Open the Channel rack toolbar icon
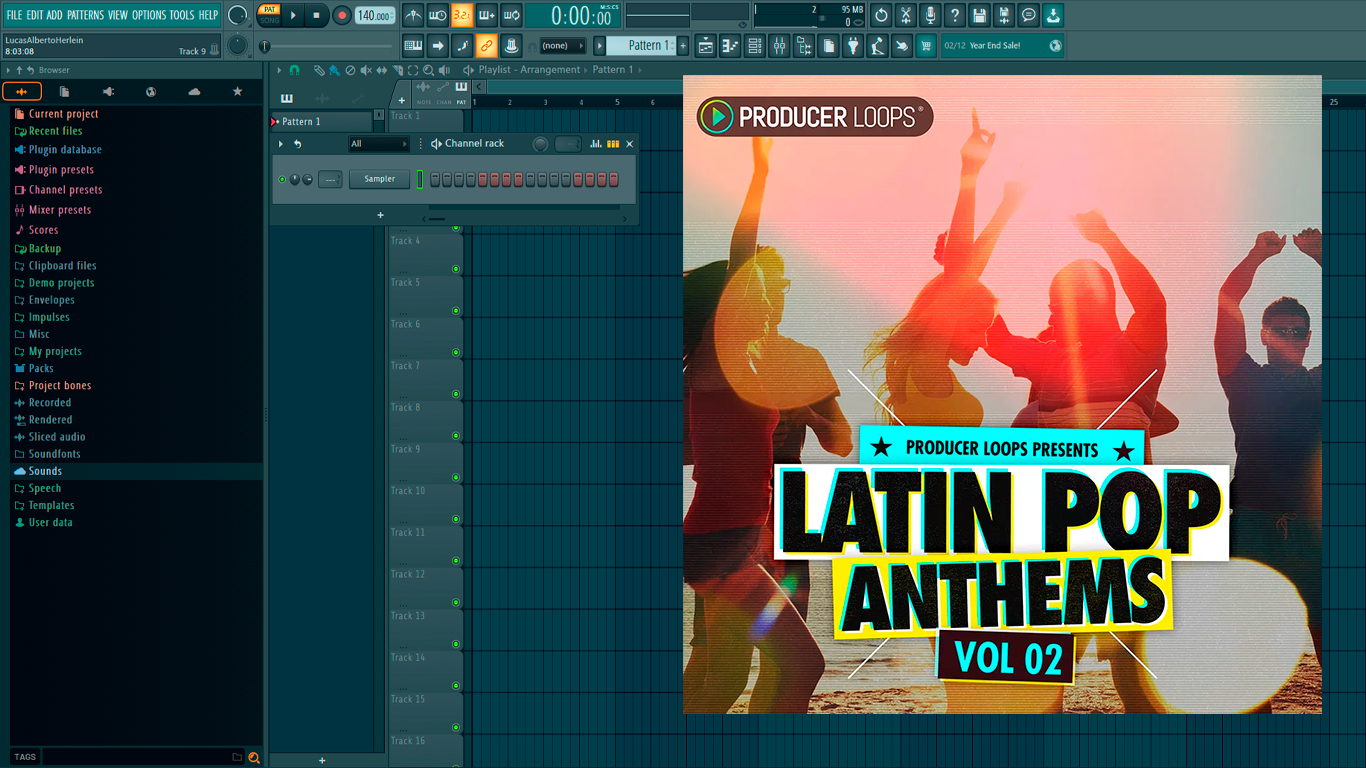1366x768 pixels. [755, 45]
